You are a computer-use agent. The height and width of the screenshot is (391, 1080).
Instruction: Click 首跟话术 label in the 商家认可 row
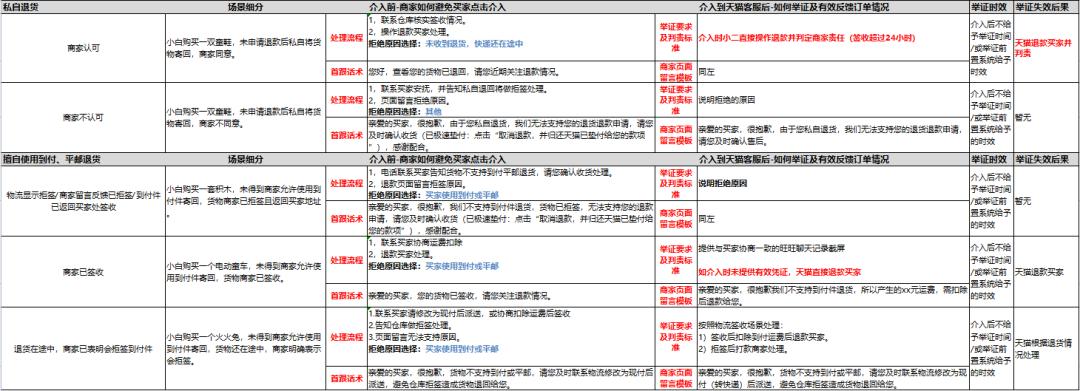tap(345, 72)
